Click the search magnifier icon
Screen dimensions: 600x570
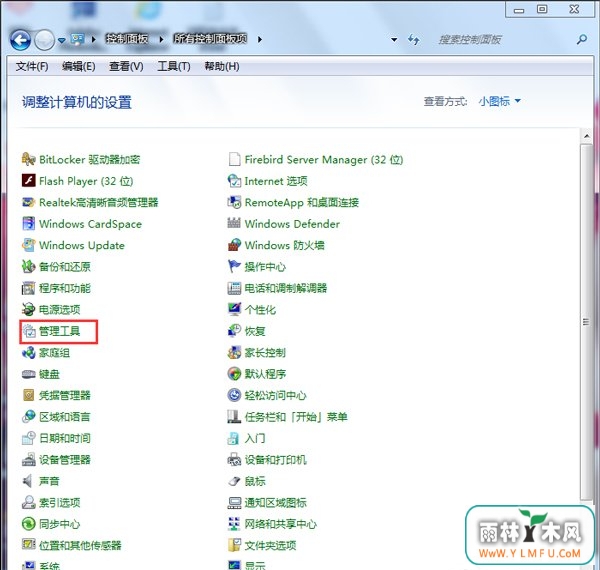582,39
